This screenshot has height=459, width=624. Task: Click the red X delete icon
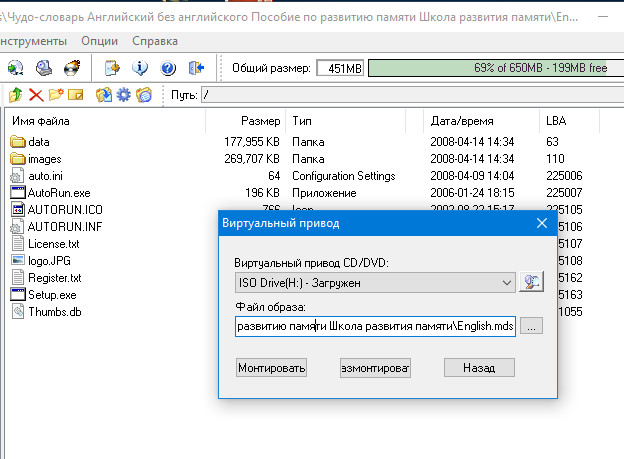pyautogui.click(x=36, y=95)
